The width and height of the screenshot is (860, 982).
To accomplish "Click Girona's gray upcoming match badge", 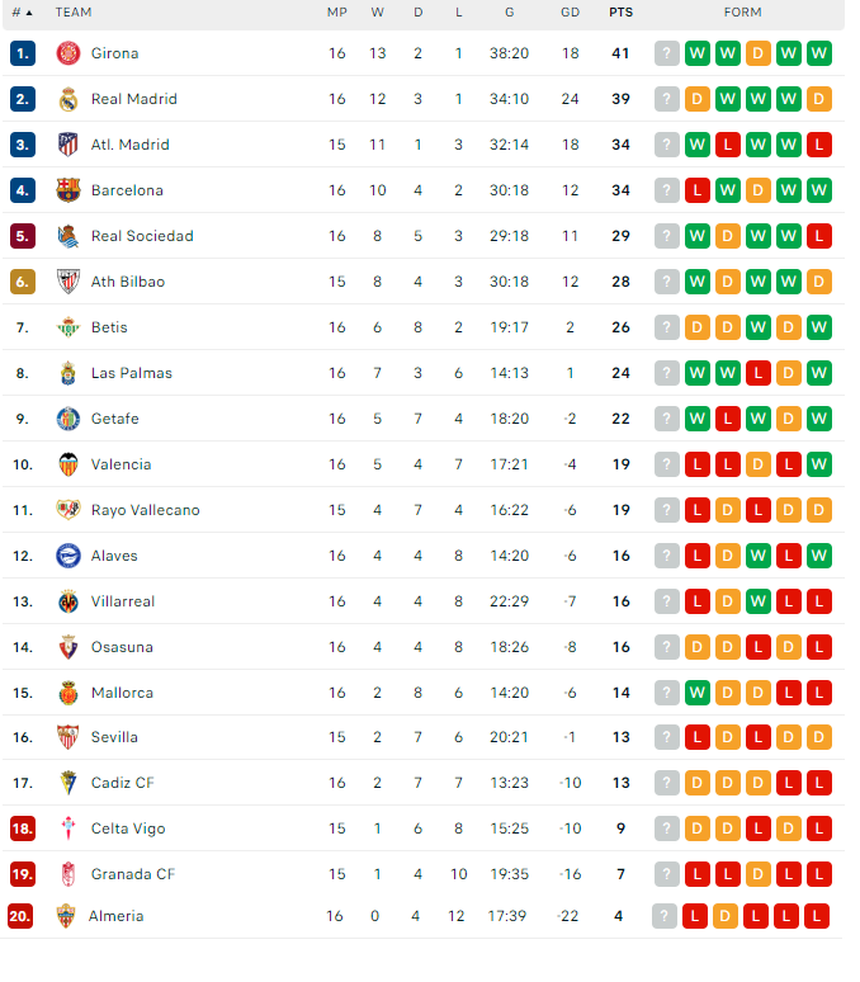I will coord(667,53).
